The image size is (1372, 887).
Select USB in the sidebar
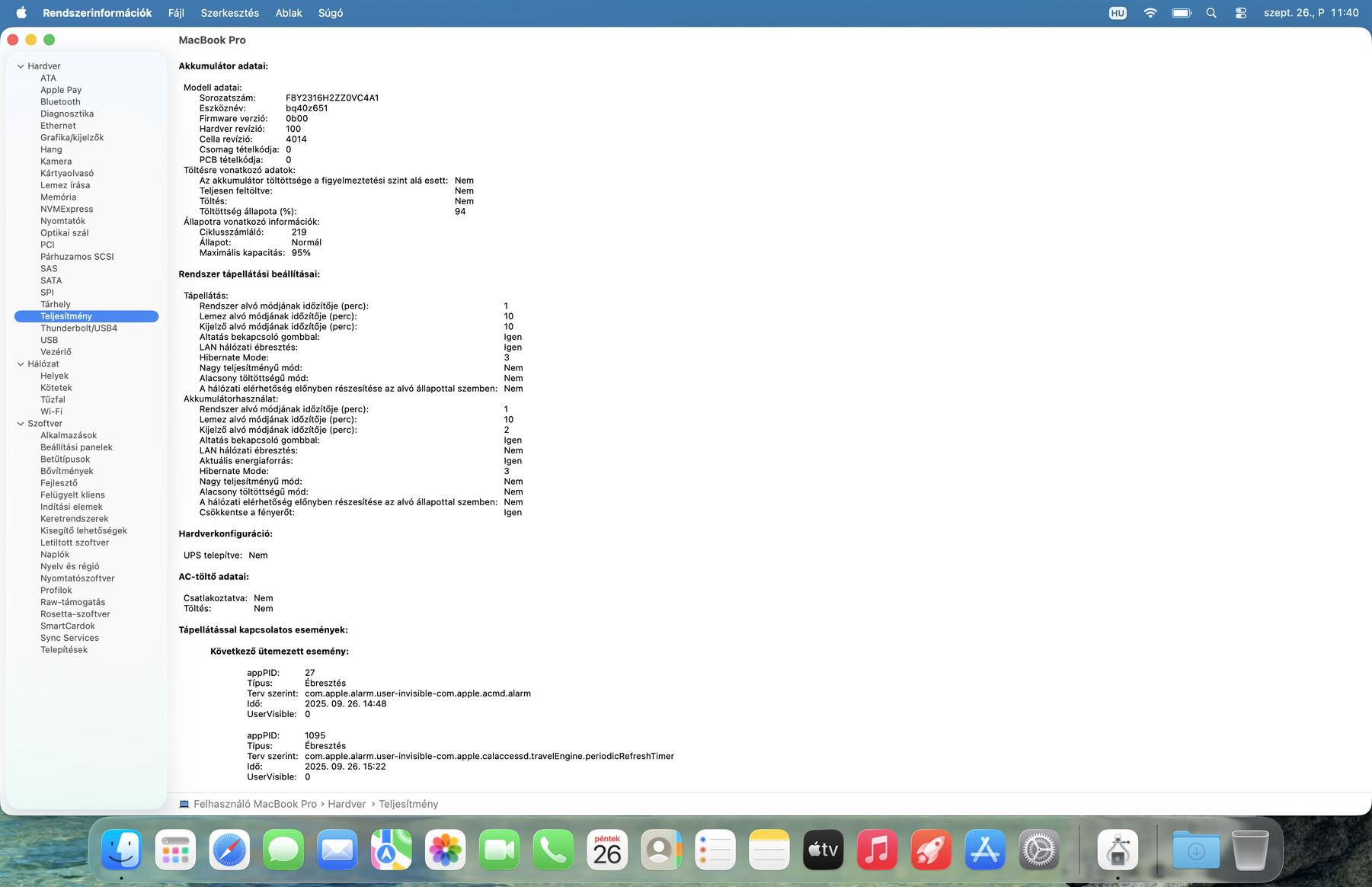click(x=49, y=341)
